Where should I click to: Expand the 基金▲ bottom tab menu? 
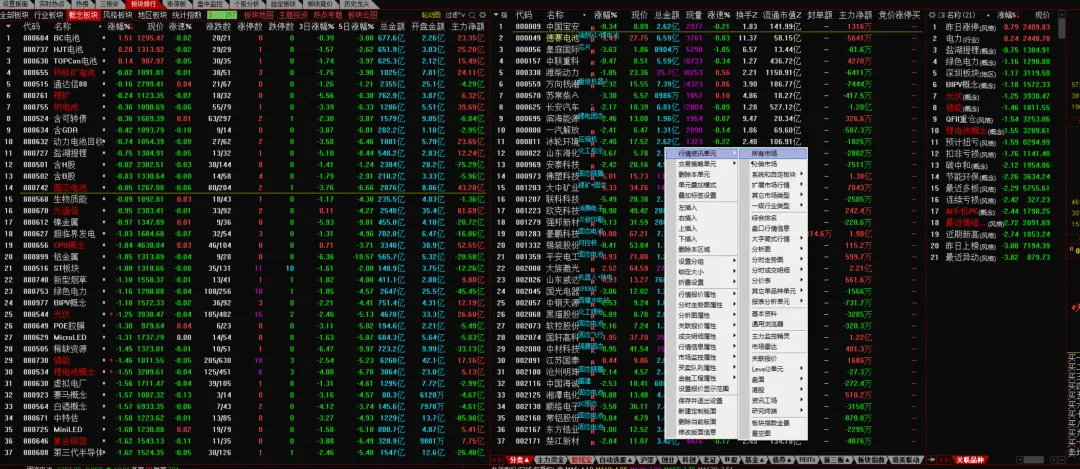pyautogui.click(x=756, y=459)
